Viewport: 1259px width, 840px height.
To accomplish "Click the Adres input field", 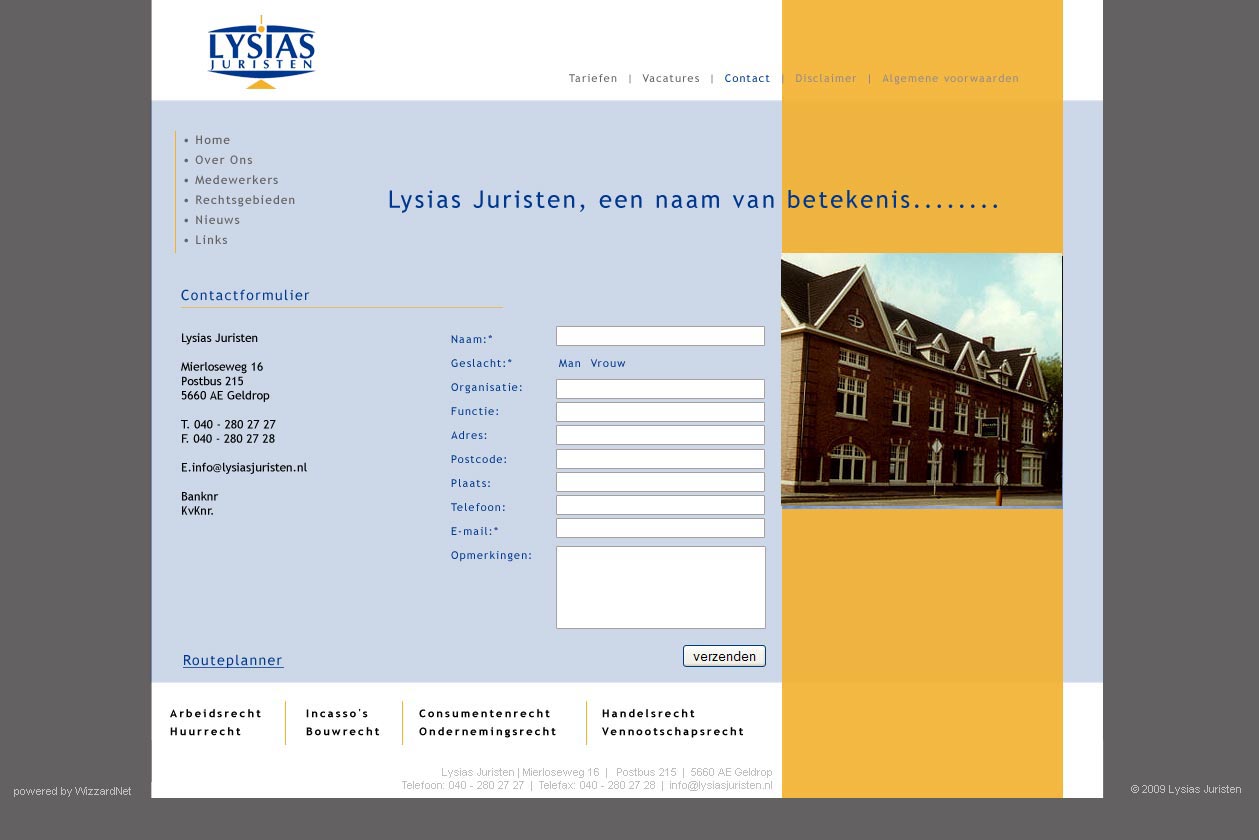I will [x=660, y=435].
